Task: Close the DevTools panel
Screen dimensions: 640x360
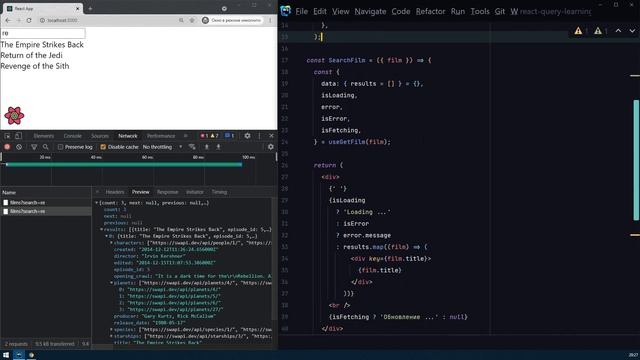Action: [271, 136]
